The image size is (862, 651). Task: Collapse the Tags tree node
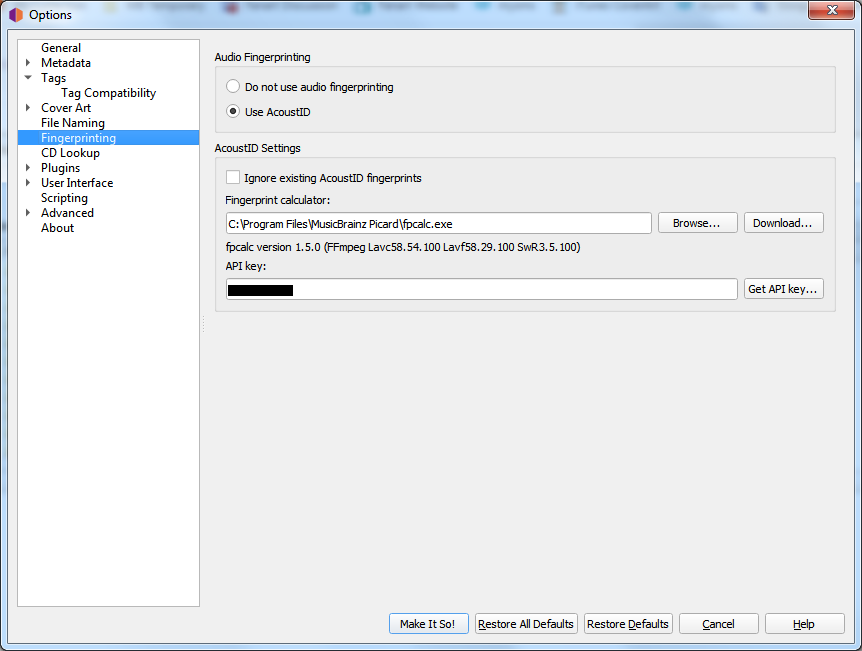point(28,78)
